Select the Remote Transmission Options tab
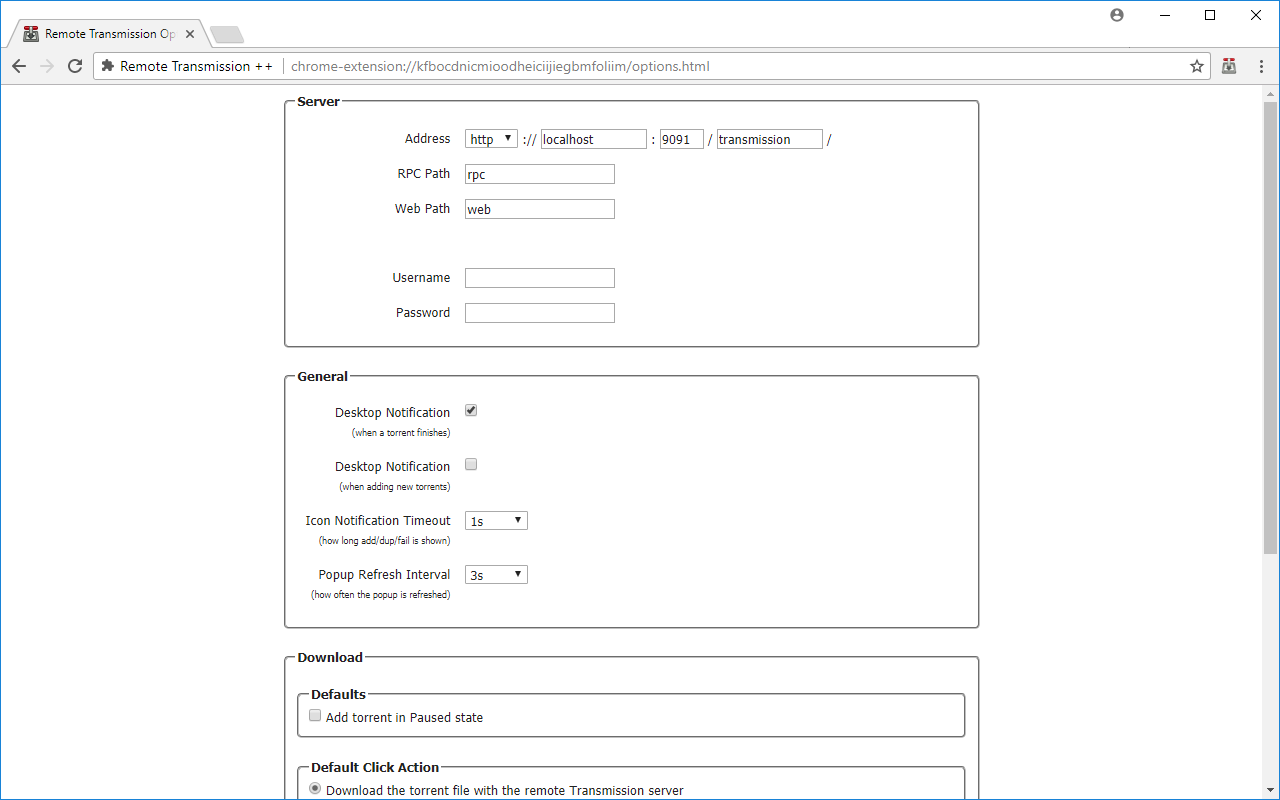The image size is (1280, 800). 108,34
